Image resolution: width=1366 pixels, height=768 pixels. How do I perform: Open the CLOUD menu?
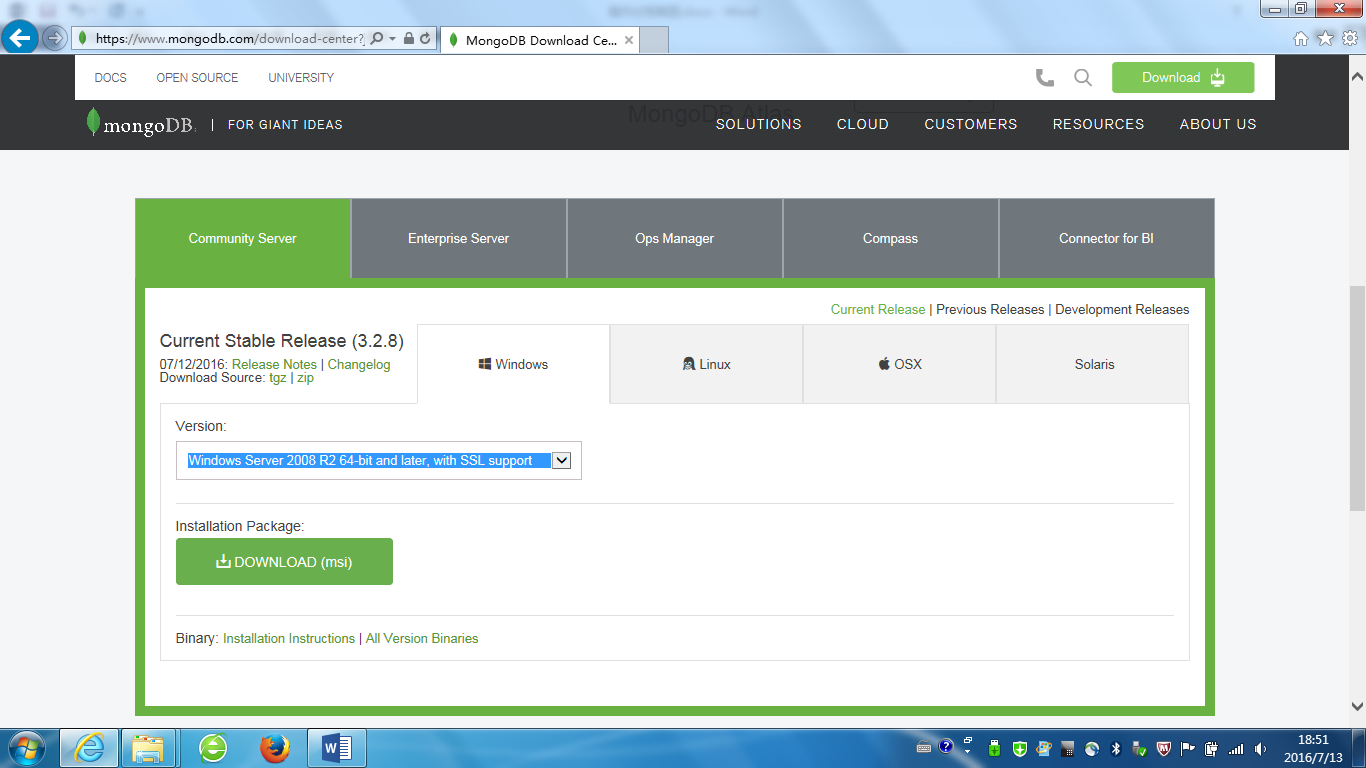coord(863,124)
